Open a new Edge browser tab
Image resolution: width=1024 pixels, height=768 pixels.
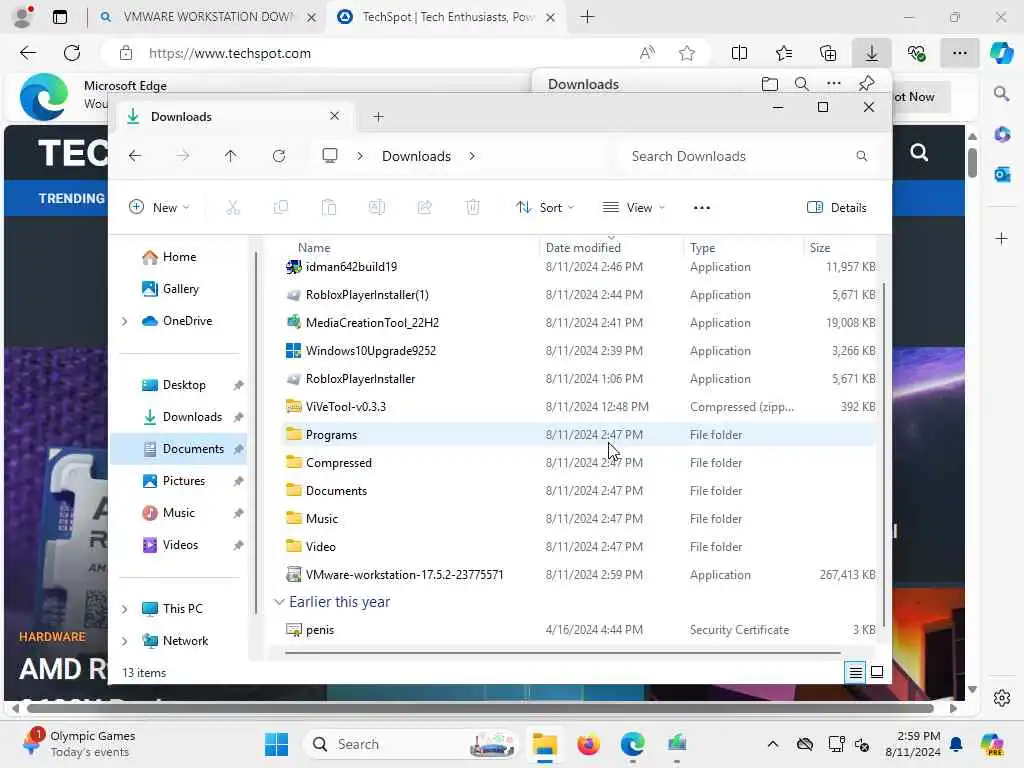pyautogui.click(x=587, y=17)
